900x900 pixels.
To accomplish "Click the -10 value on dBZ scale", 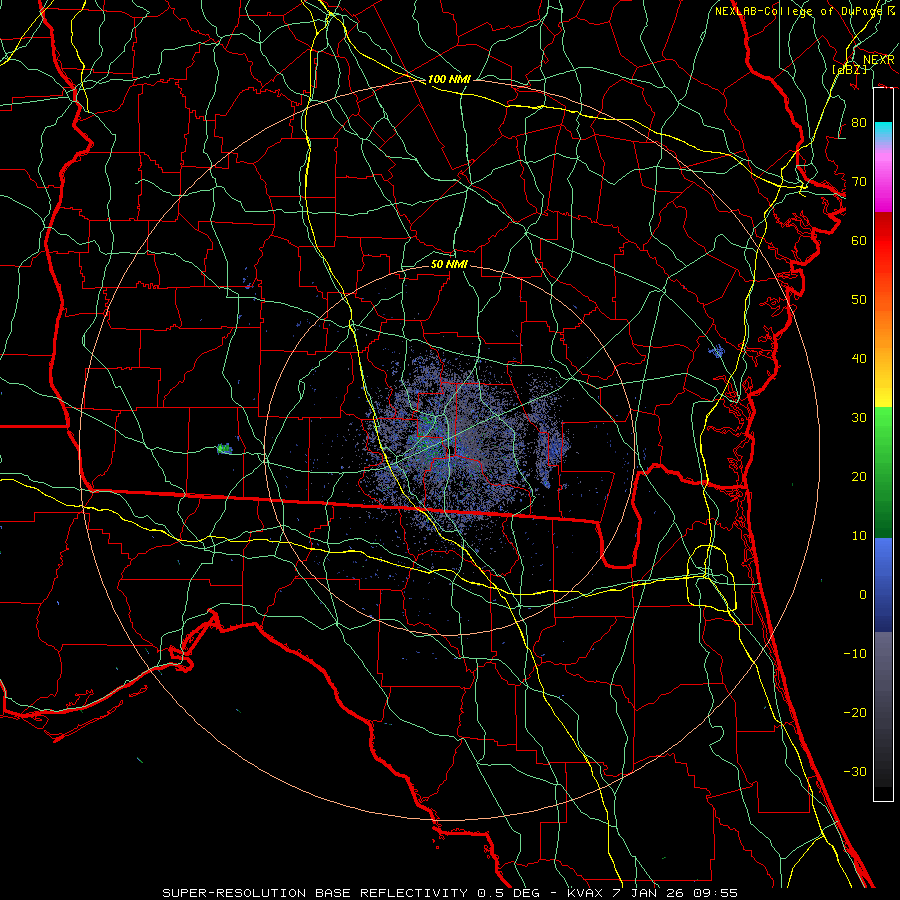I will (855, 654).
